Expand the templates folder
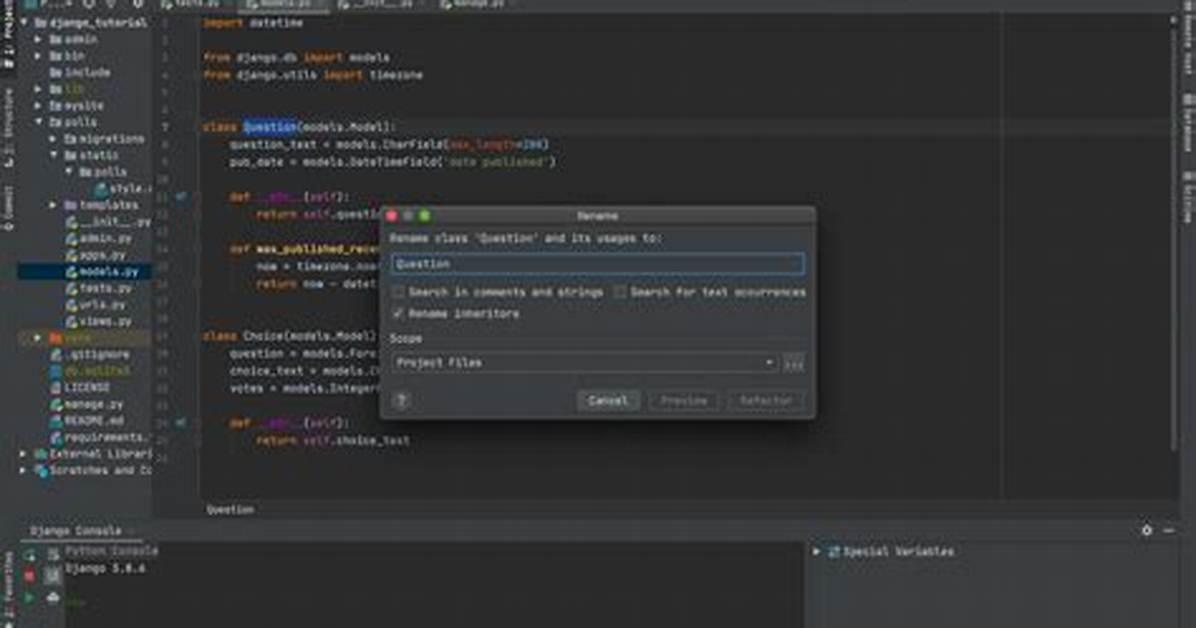Screen dimensions: 1196x628 (53, 205)
